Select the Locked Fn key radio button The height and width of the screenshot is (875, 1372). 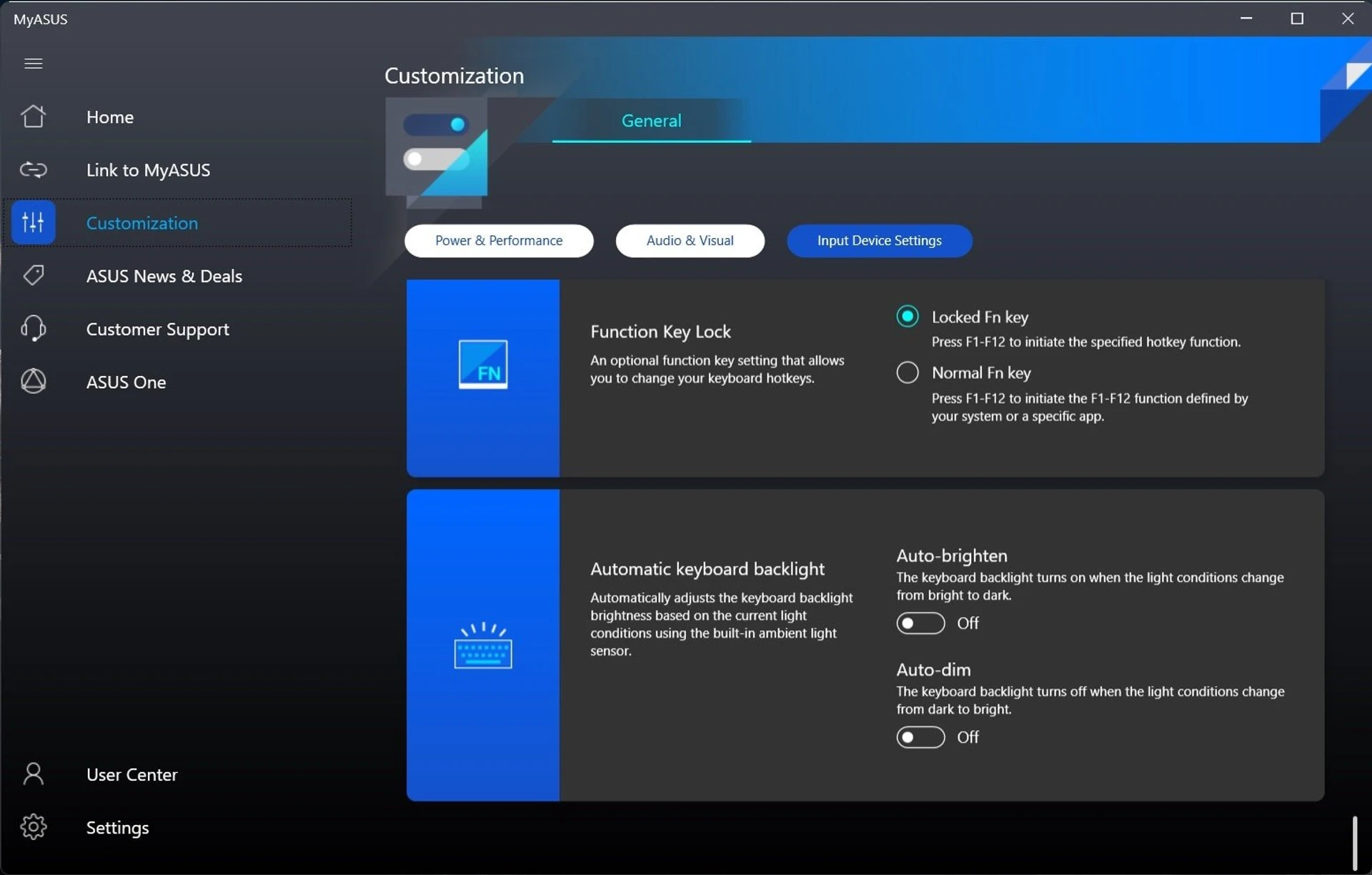[908, 316]
